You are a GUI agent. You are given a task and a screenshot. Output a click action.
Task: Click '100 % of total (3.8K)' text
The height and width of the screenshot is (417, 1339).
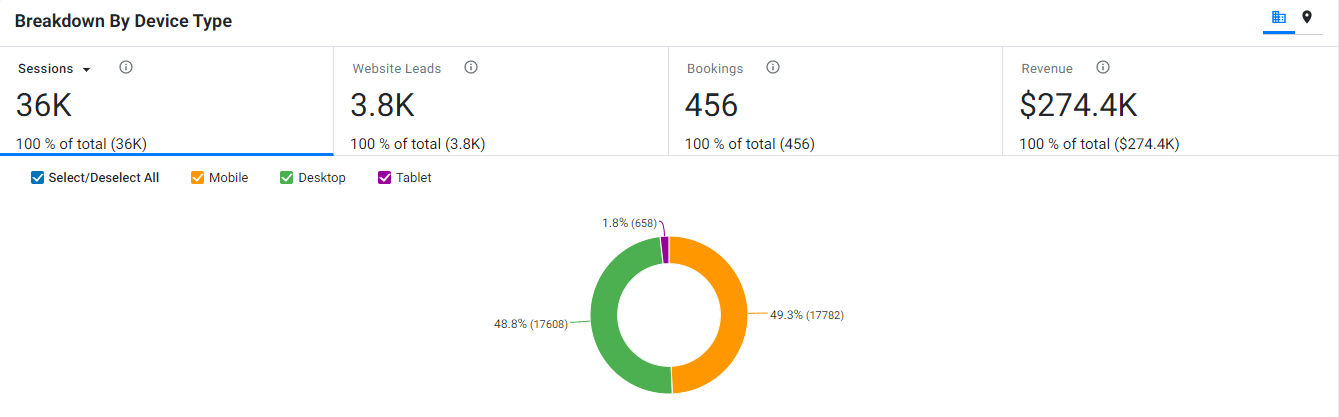(418, 144)
